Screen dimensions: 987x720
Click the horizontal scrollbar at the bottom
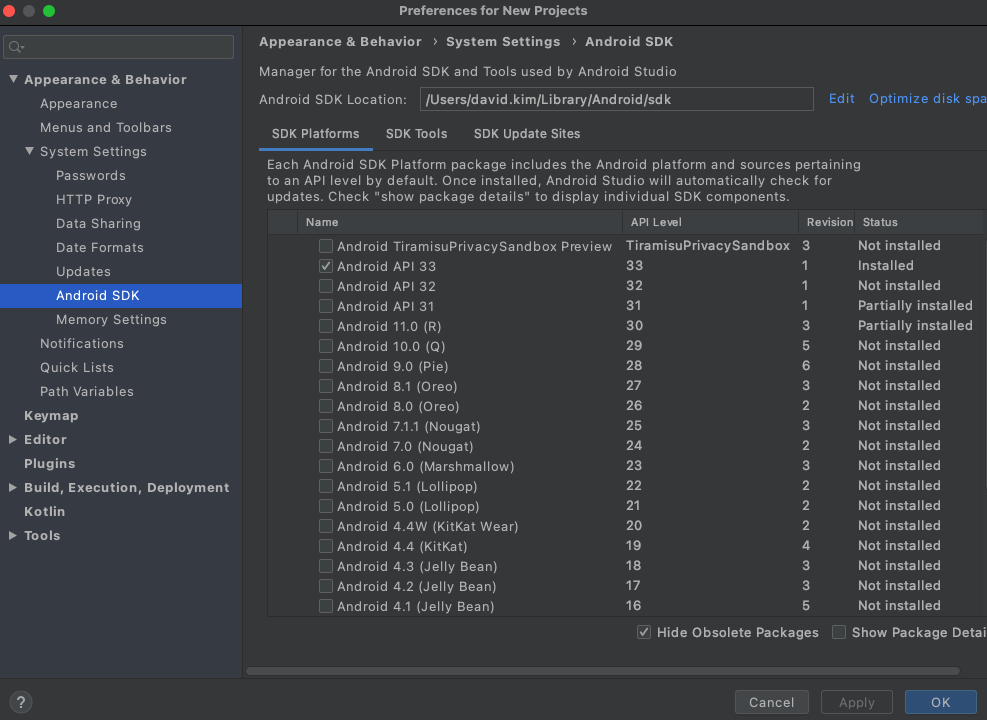point(603,671)
